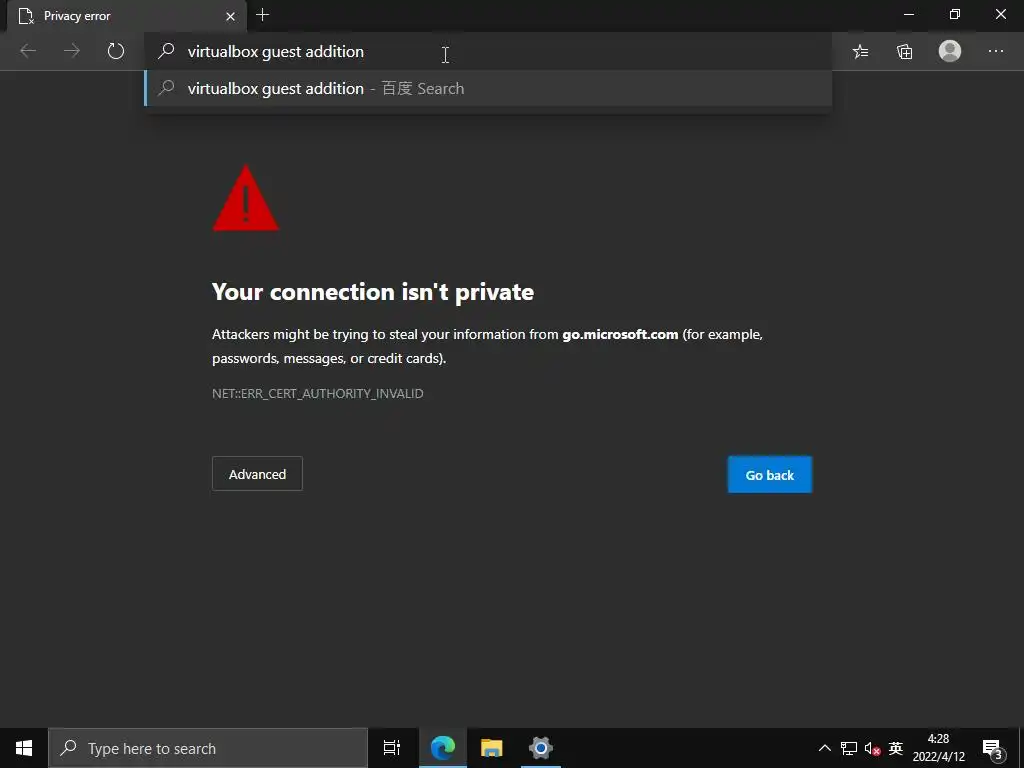1024x768 pixels.
Task: Click the Settings gear taskbar icon
Action: click(541, 748)
